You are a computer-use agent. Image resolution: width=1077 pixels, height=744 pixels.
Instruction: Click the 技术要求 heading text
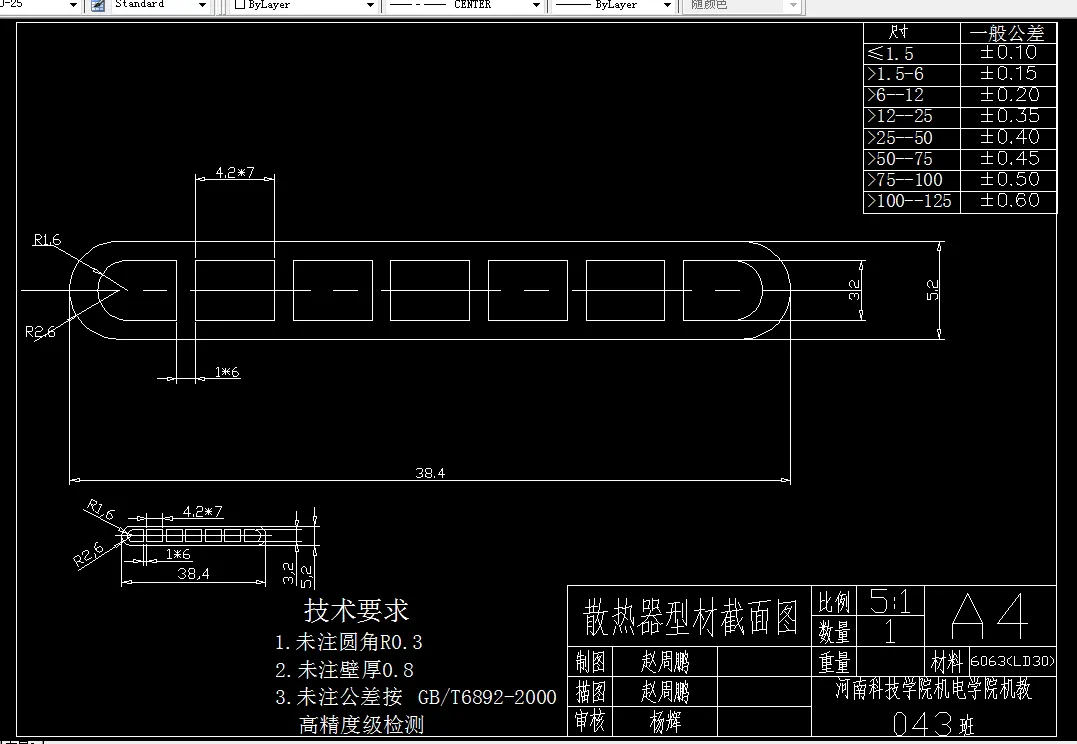pos(359,611)
